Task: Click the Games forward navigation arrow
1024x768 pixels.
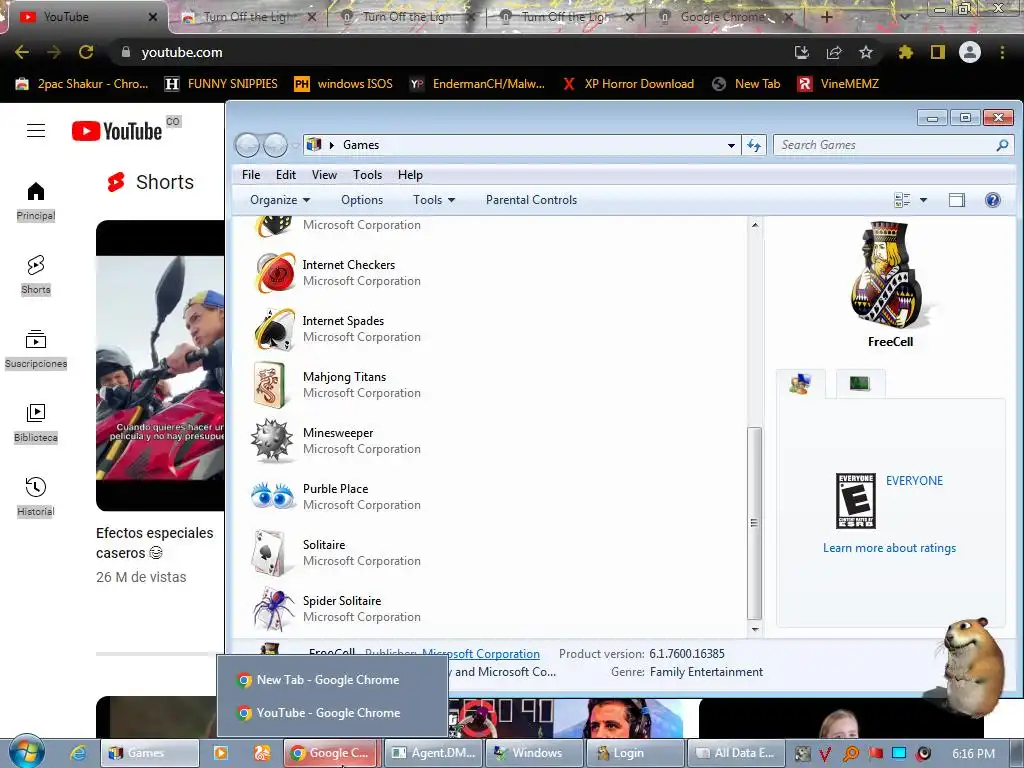Action: click(x=275, y=145)
